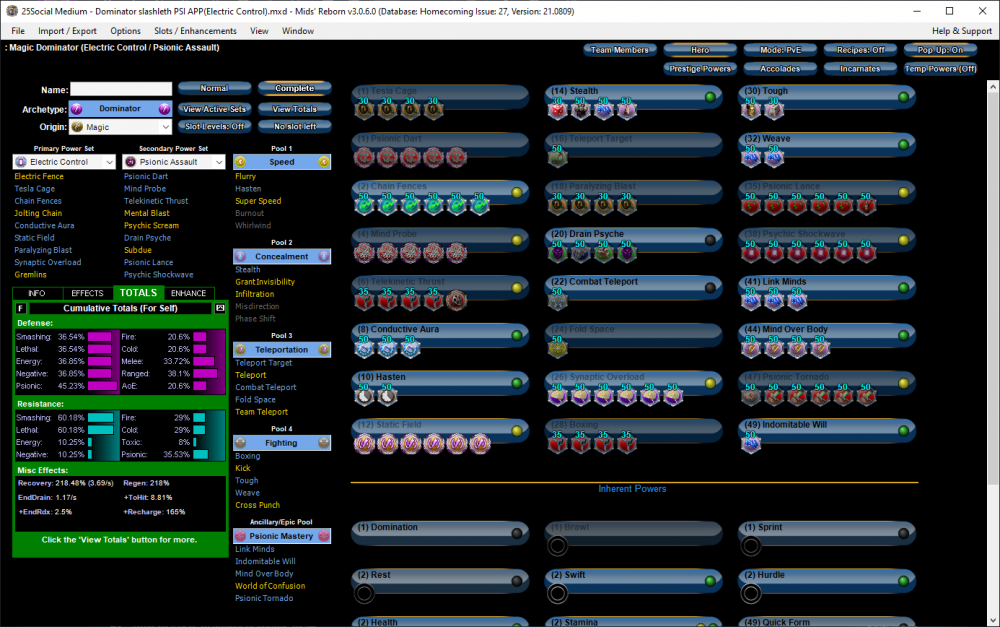This screenshot has width=1000, height=627.
Task: Click the Psionic defense magenta bar
Action: click(x=100, y=385)
